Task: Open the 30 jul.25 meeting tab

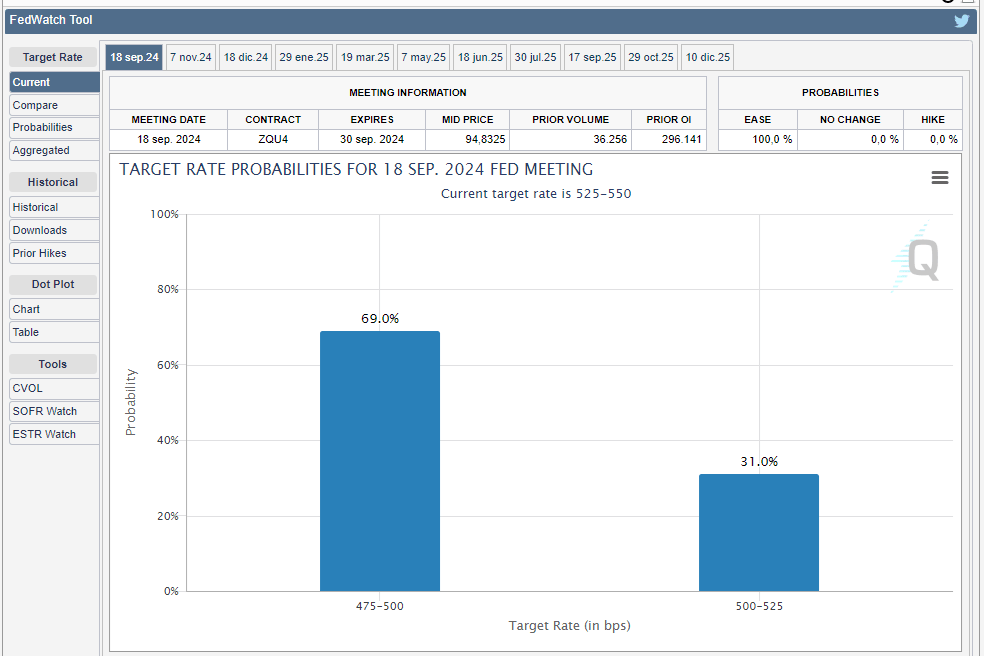Action: point(535,57)
